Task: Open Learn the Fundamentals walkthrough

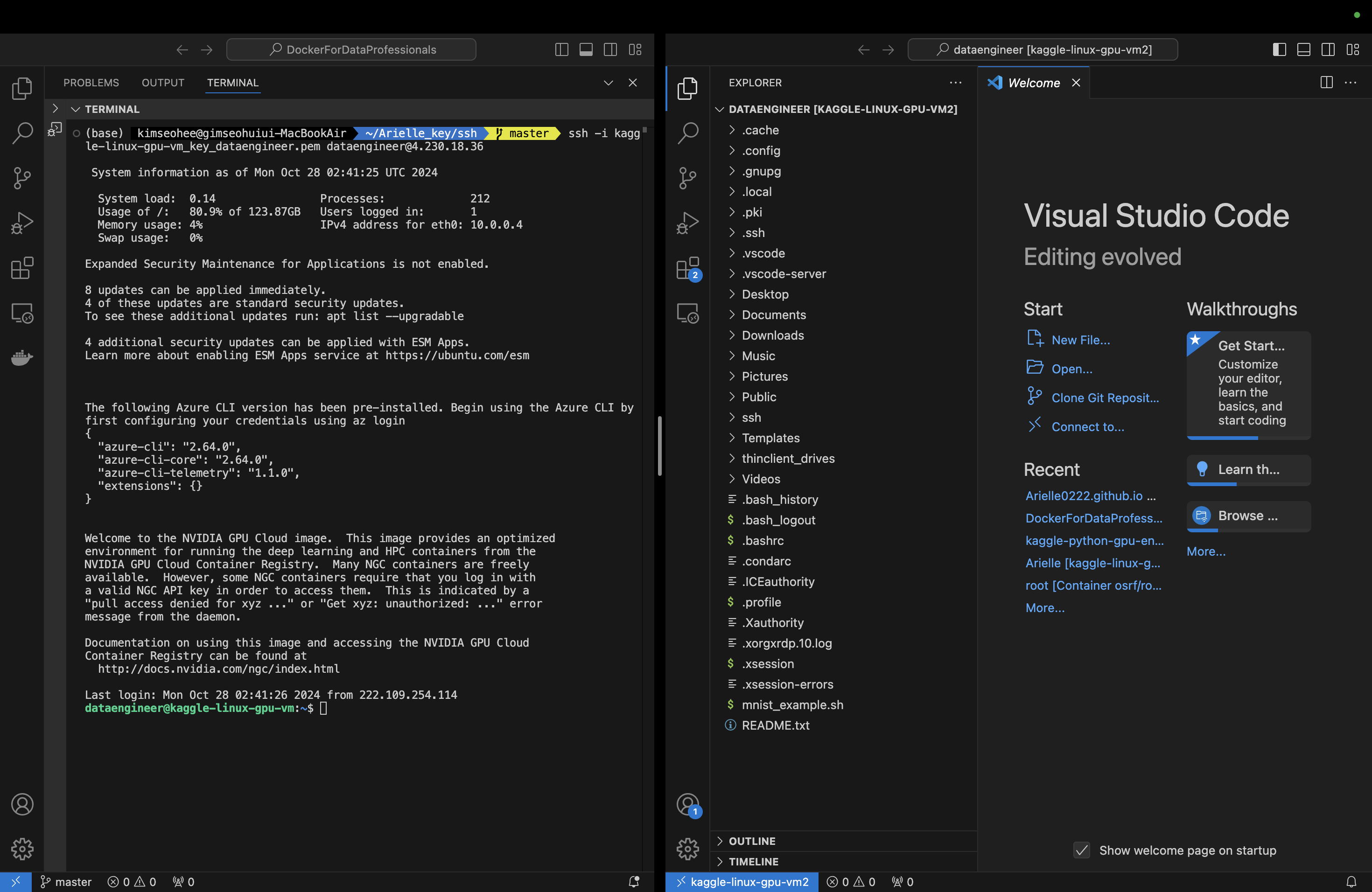Action: [x=1249, y=470]
